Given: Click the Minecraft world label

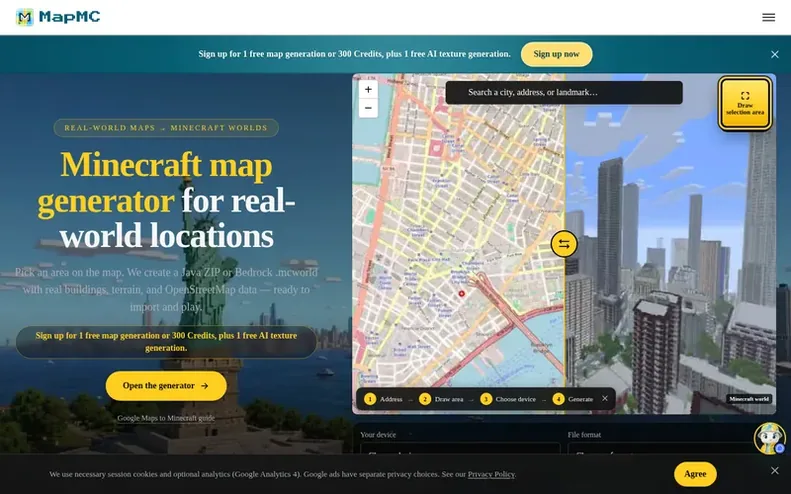Looking at the screenshot, I should click(749, 399).
